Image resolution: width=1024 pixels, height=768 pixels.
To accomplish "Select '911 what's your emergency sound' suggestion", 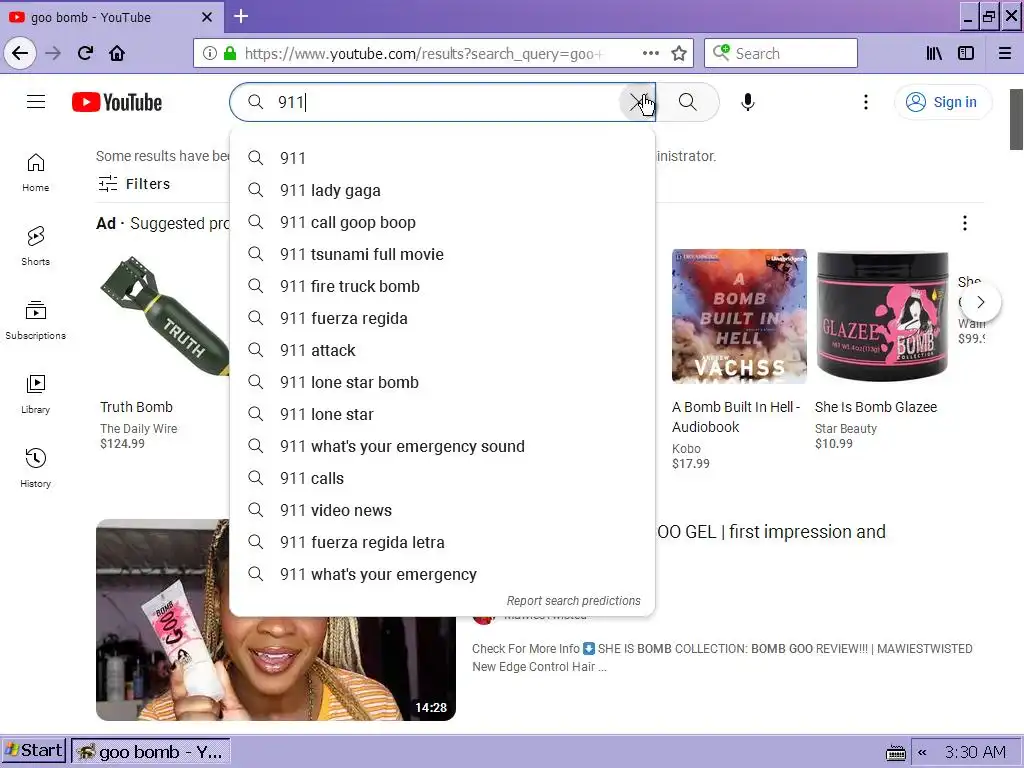I will [442, 446].
